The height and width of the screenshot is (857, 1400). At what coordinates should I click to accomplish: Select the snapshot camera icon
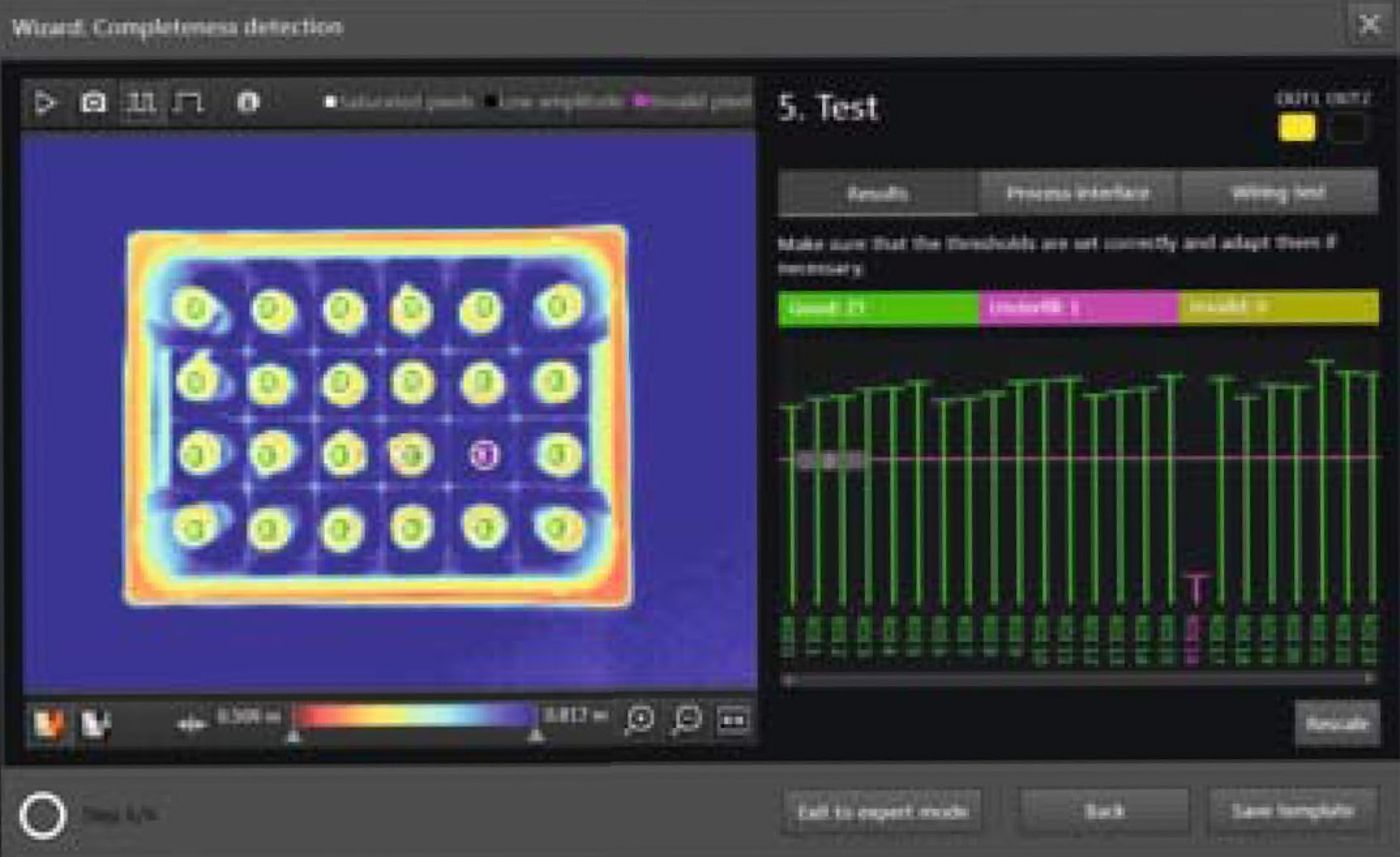pos(92,104)
